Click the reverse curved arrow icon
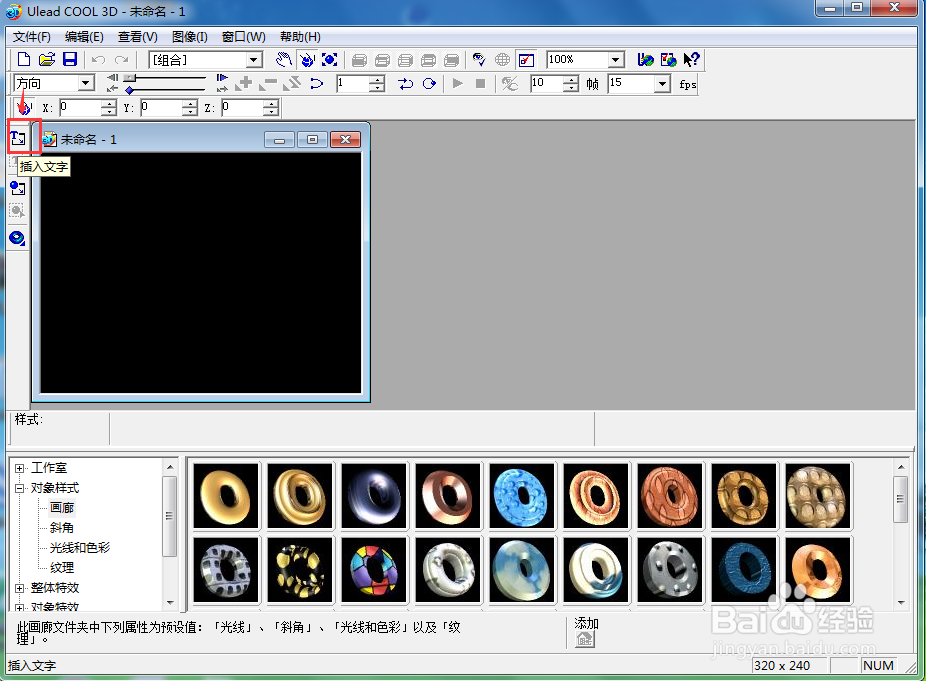The width and height of the screenshot is (926, 681). (x=317, y=84)
